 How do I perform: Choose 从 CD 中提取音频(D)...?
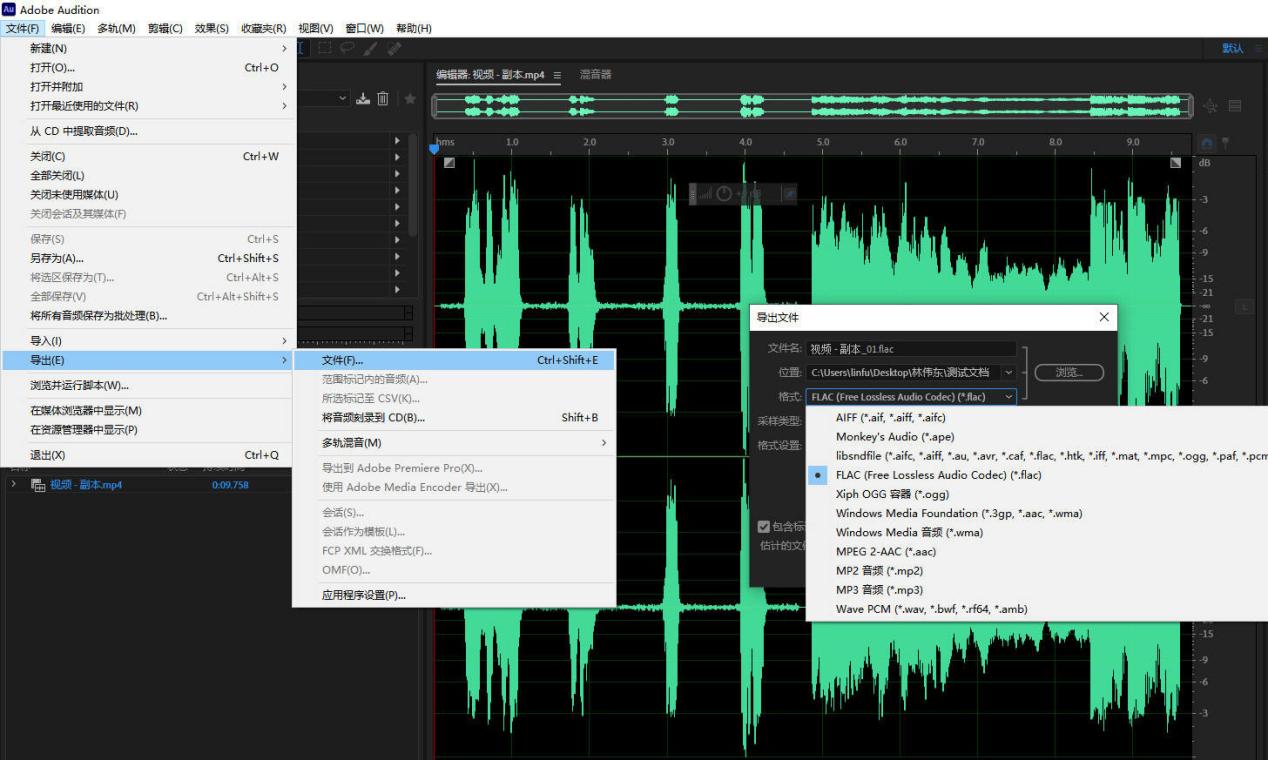pyautogui.click(x=148, y=131)
